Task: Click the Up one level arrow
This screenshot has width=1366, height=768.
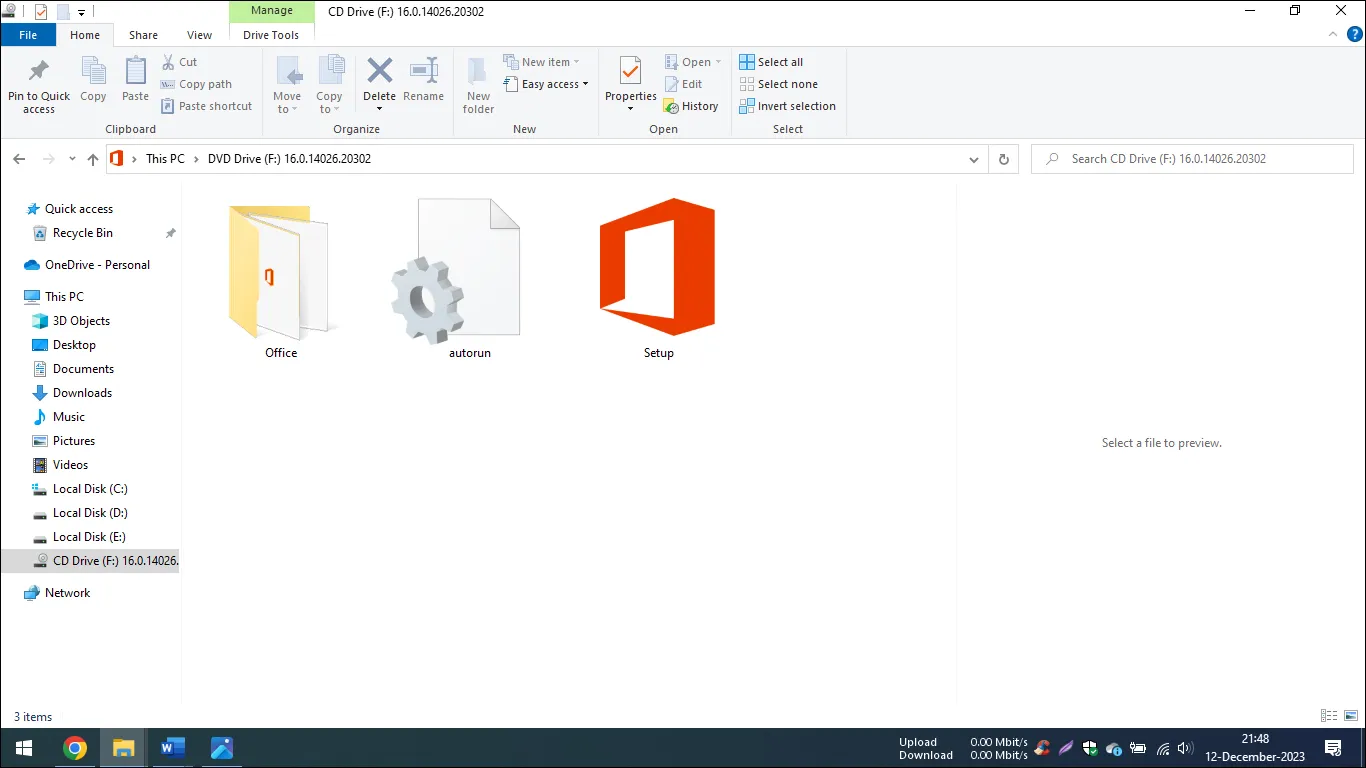Action: tap(93, 159)
